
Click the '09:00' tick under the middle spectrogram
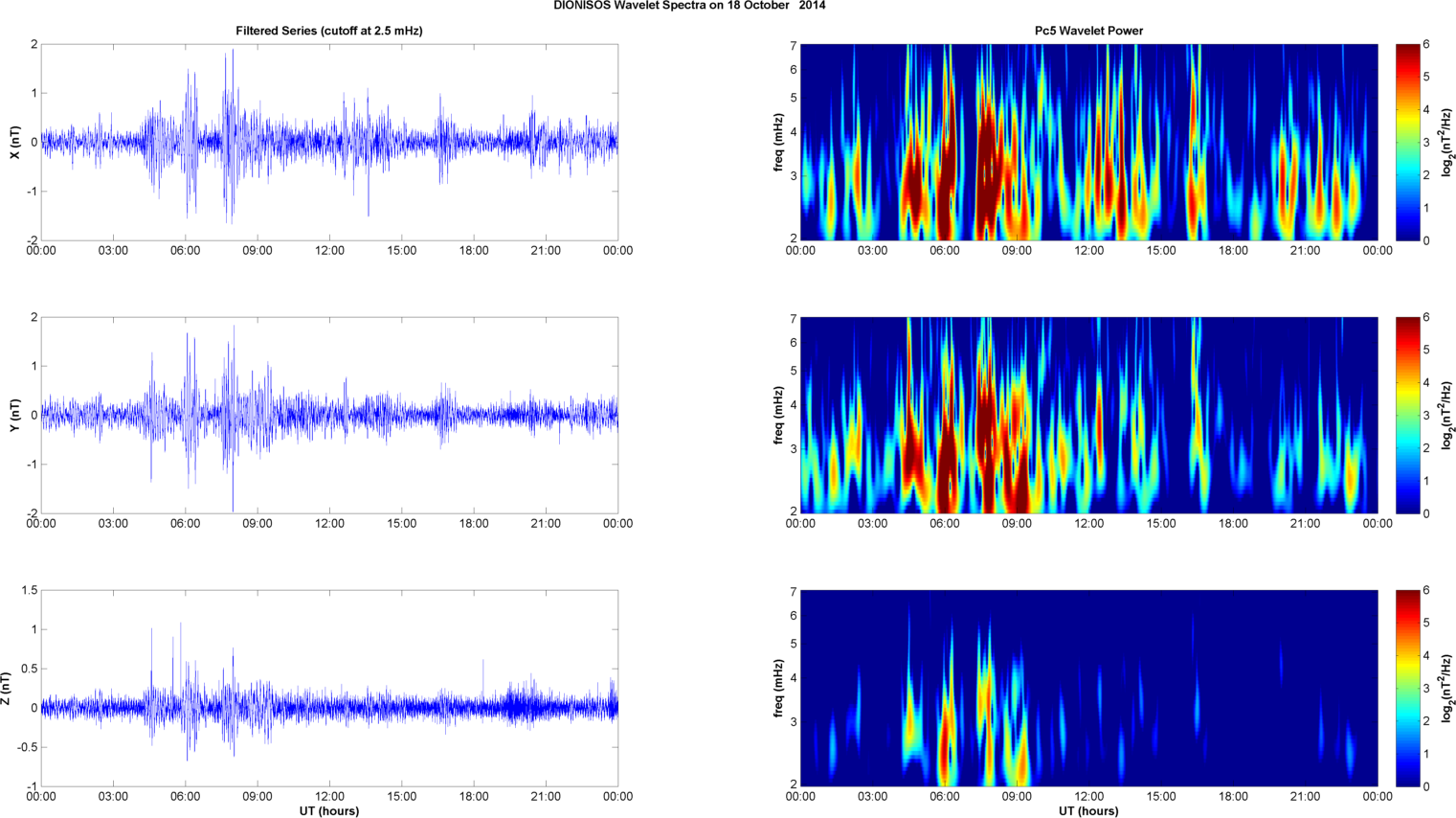1017,524
